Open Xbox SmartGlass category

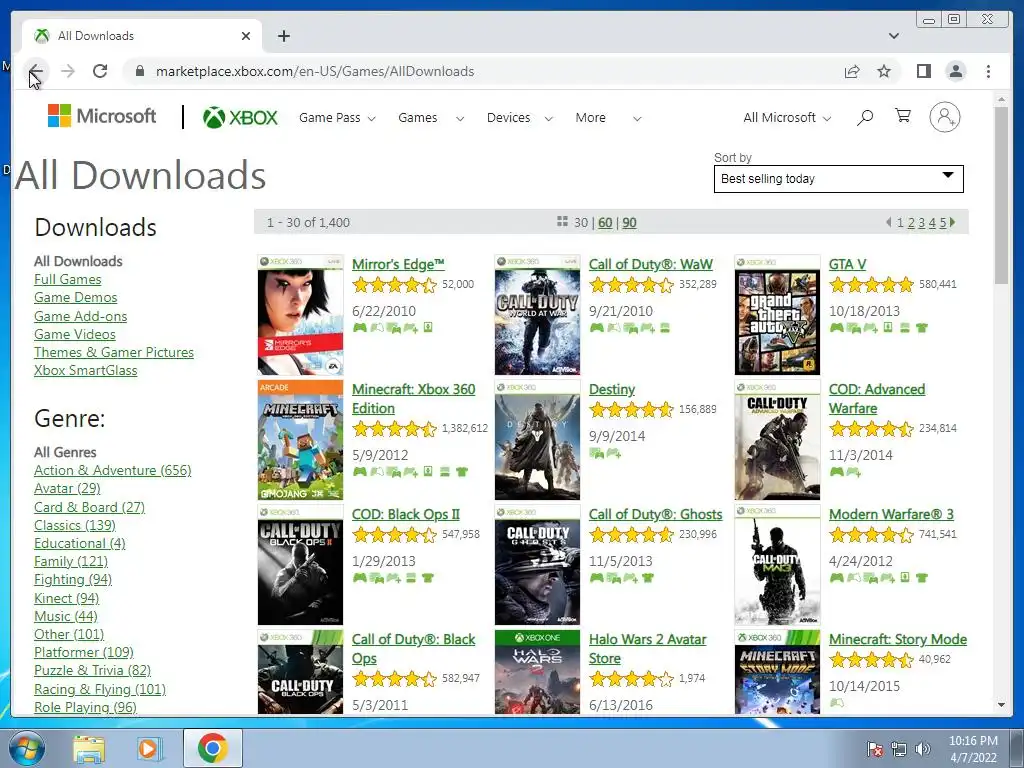coord(86,370)
